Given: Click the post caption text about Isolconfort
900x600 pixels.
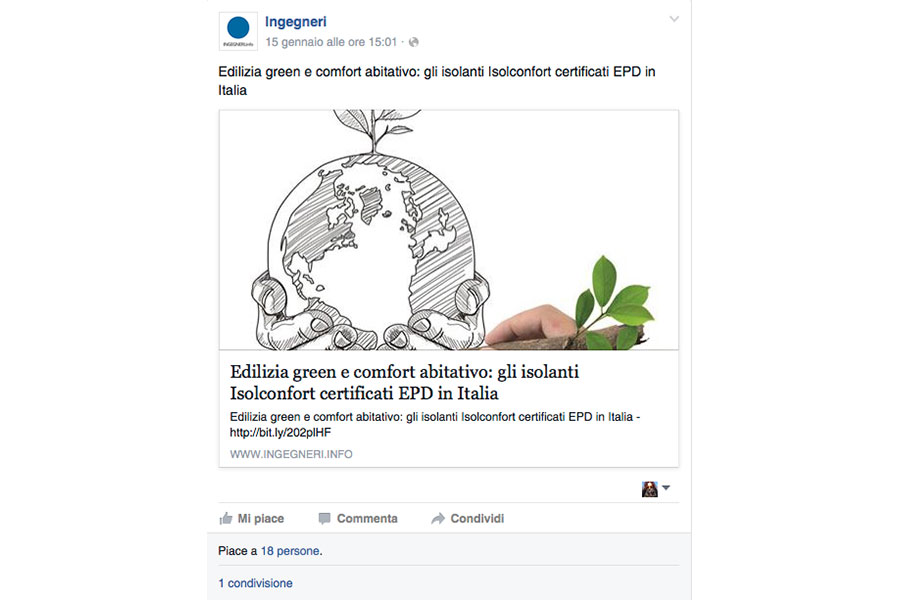Looking at the screenshot, I should [x=436, y=81].
